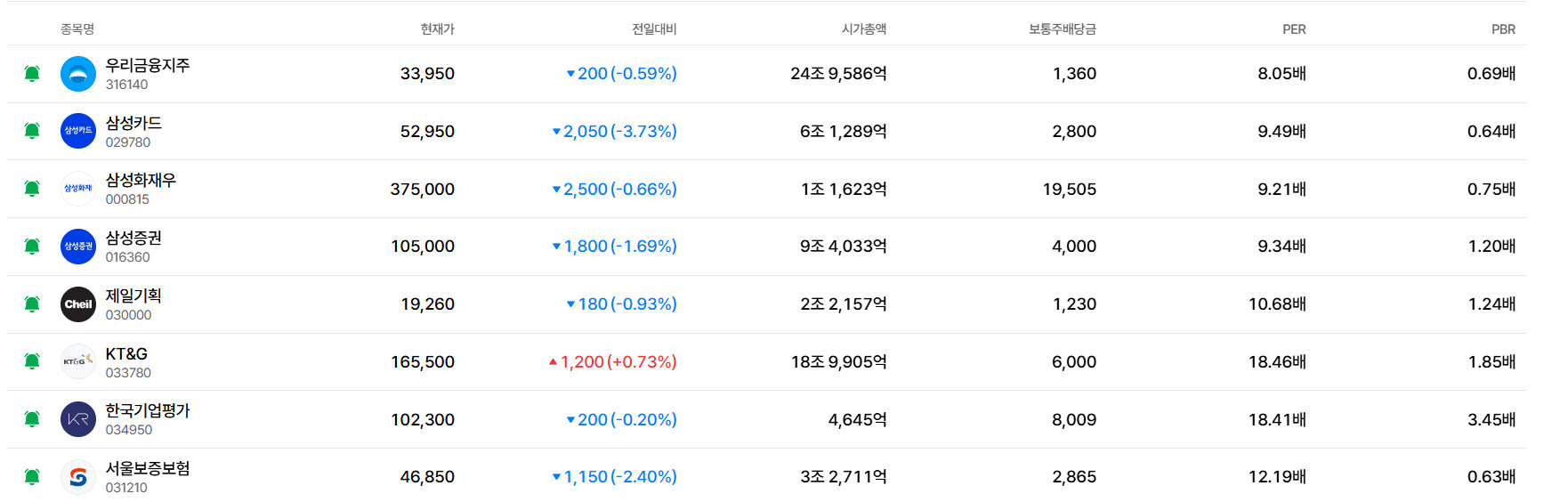Image resolution: width=1568 pixels, height=502 pixels.
Task: Open the 제일기획 stock name
Action: click(133, 296)
